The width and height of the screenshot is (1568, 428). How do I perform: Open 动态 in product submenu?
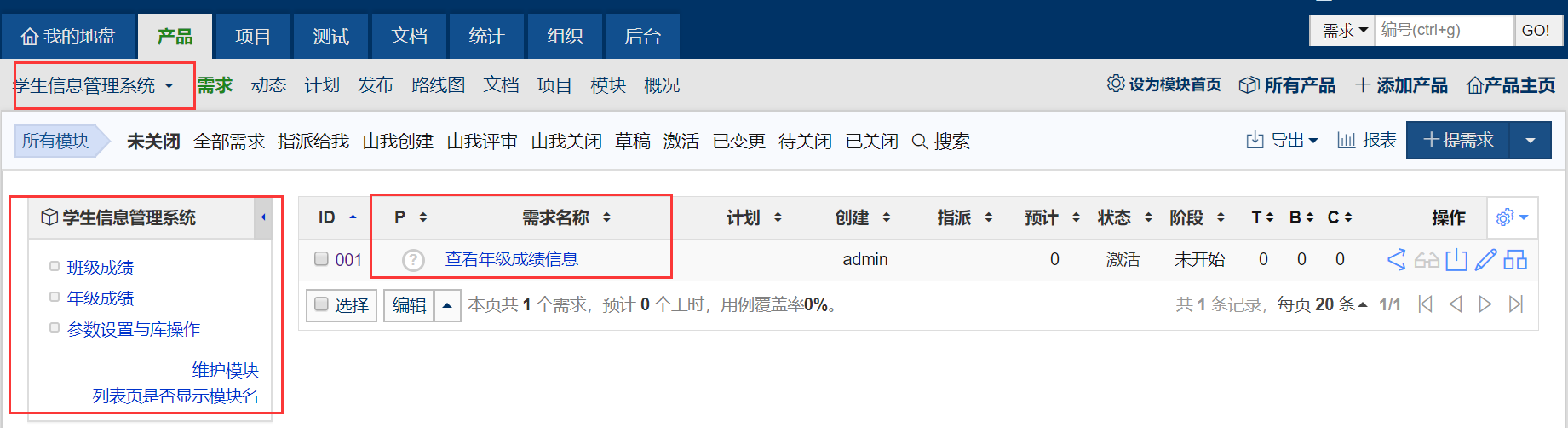tap(268, 85)
